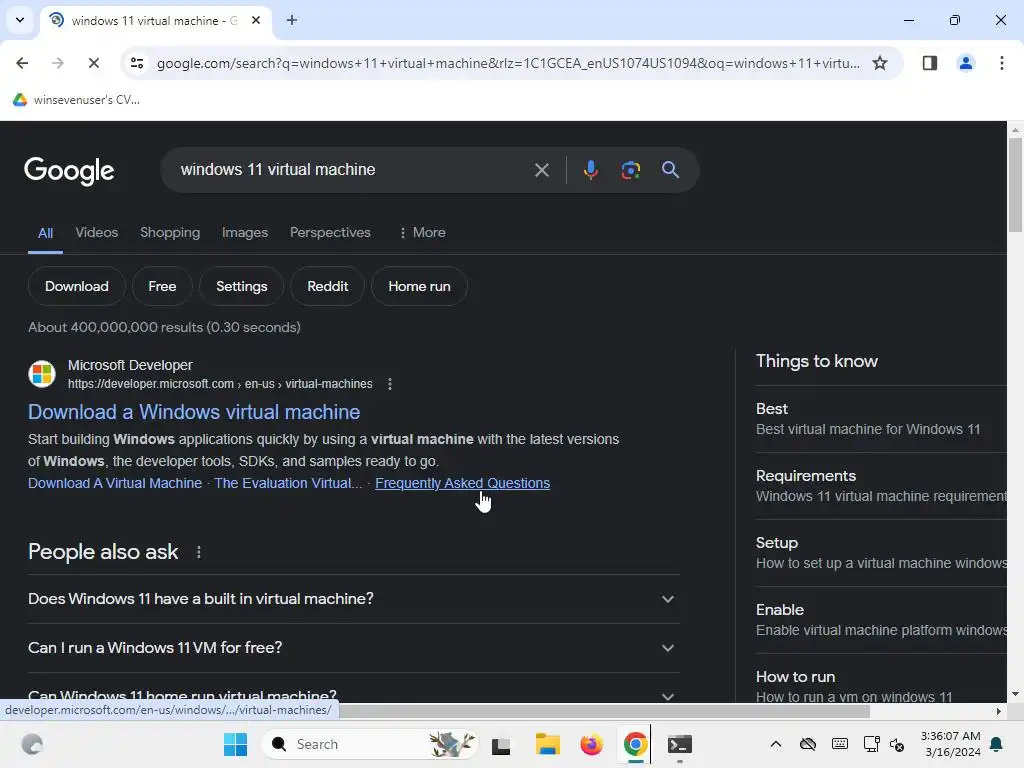Clear the Google search query
This screenshot has width=1024, height=768.
(x=541, y=170)
